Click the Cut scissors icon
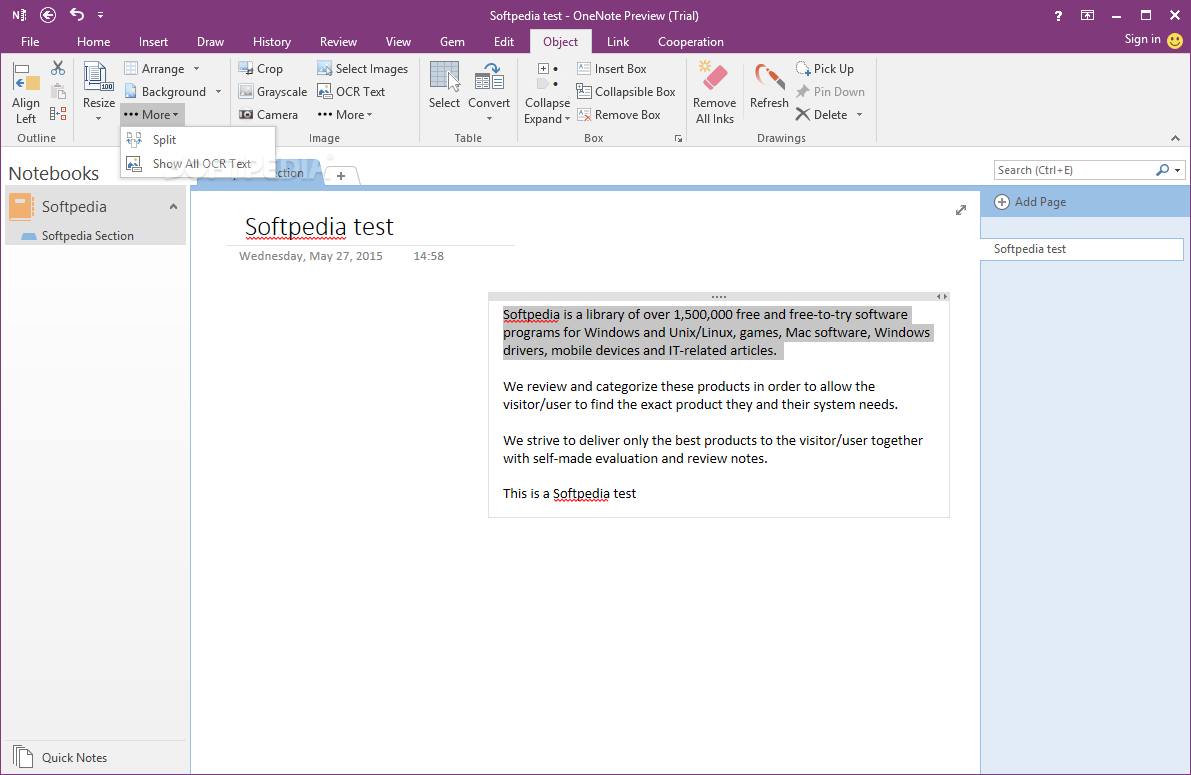This screenshot has width=1191, height=775. click(58, 68)
